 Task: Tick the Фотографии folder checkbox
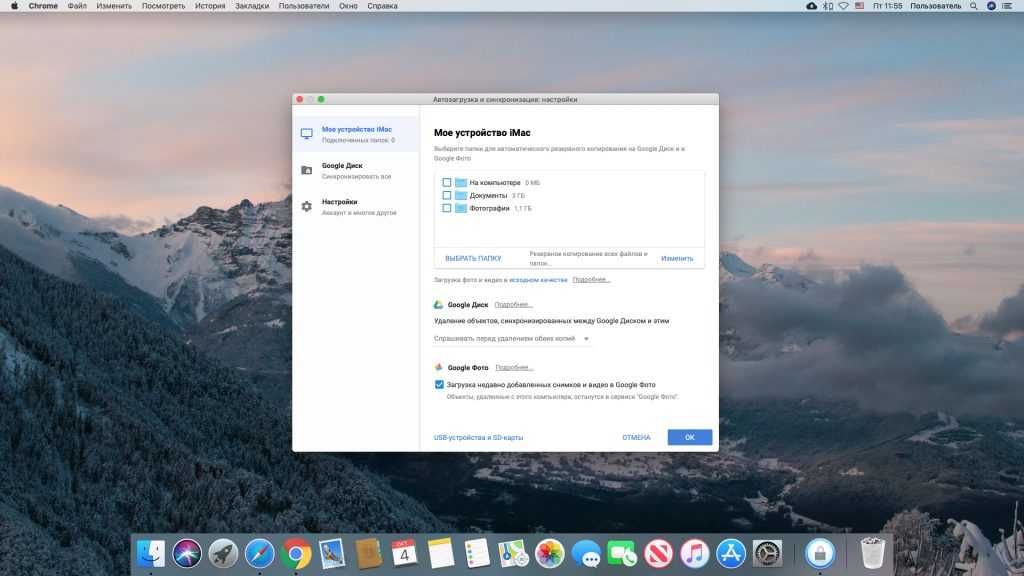click(447, 209)
